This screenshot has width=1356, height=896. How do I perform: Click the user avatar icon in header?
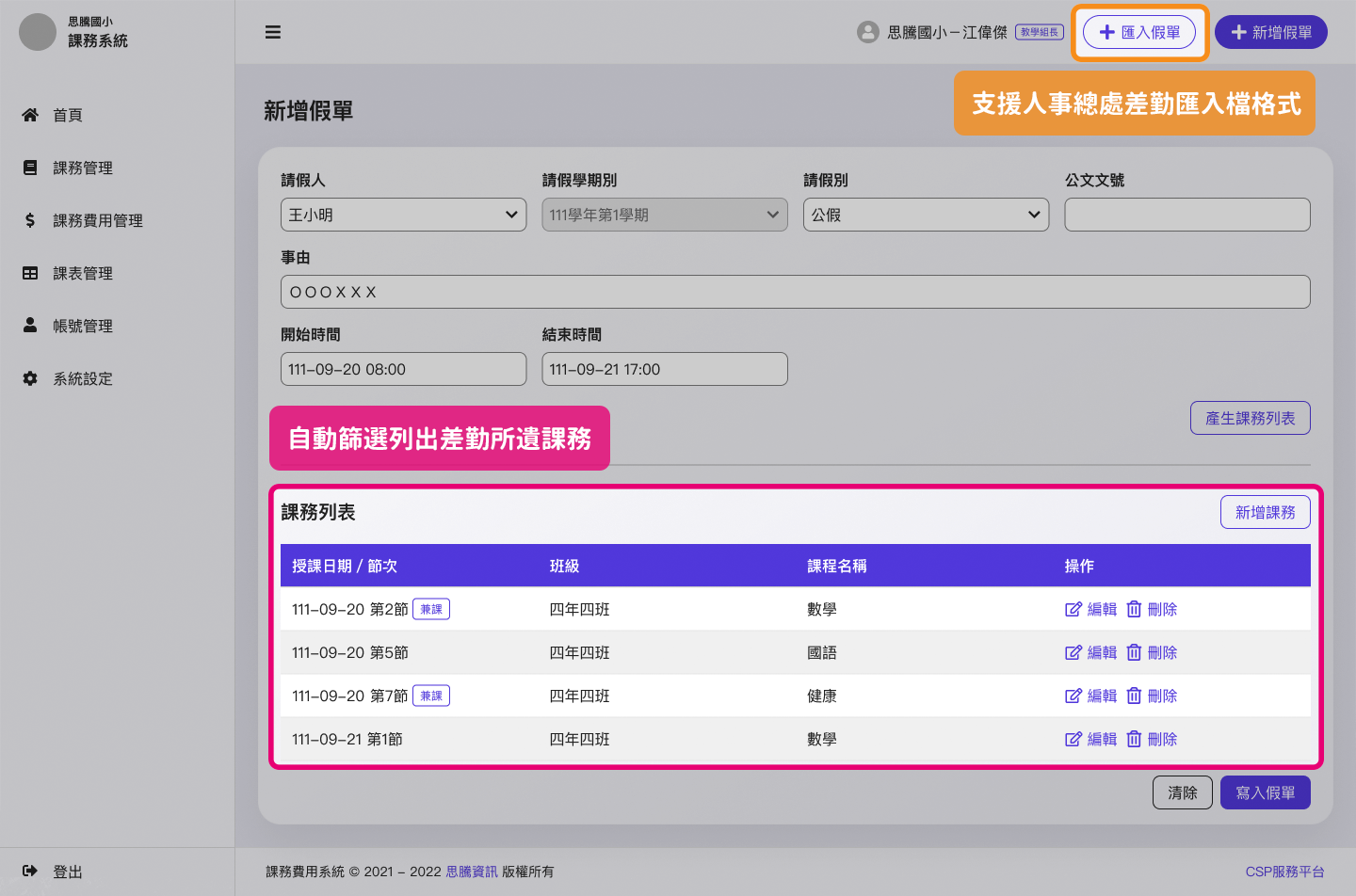(867, 32)
